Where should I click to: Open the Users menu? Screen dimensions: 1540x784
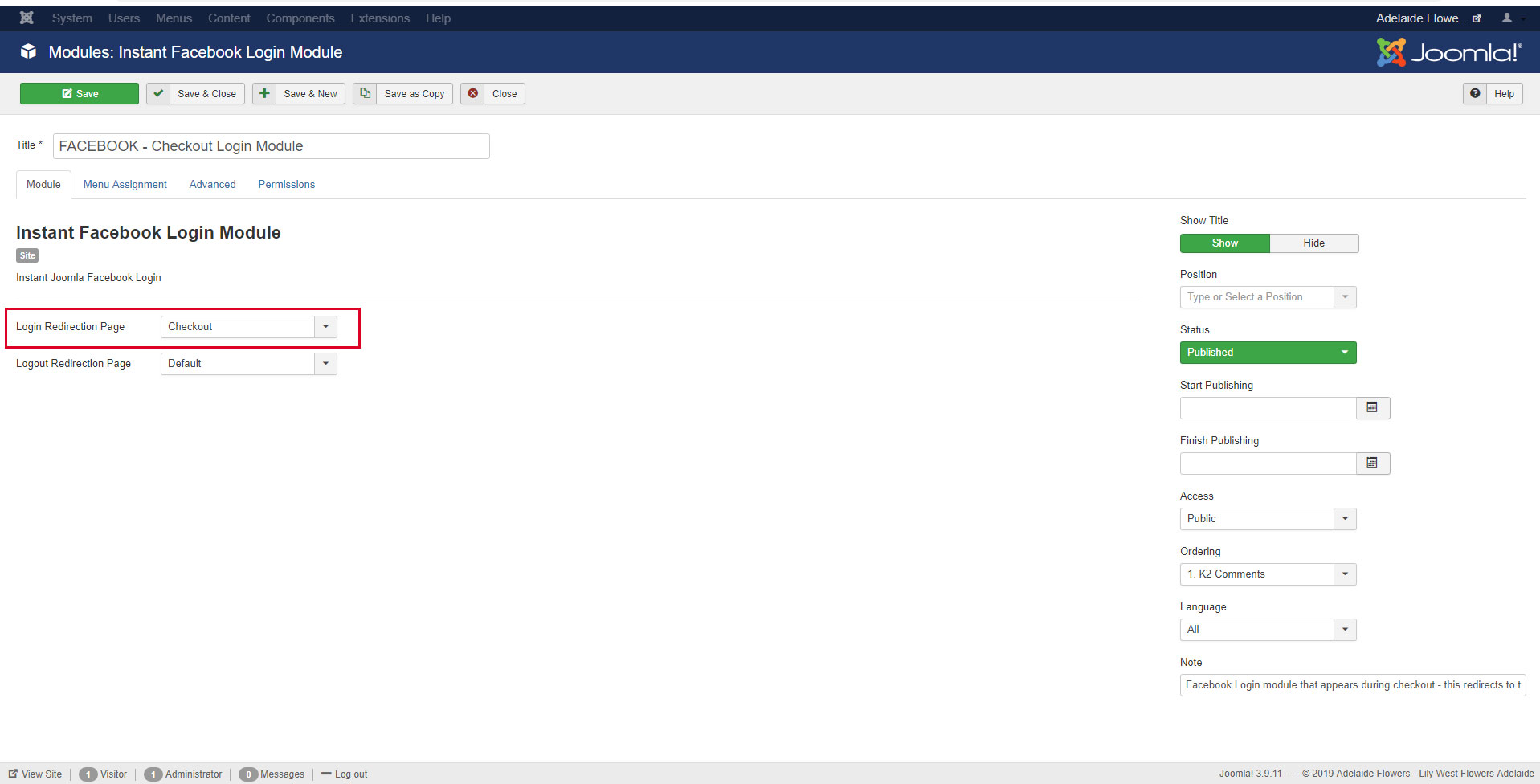pyautogui.click(x=124, y=18)
